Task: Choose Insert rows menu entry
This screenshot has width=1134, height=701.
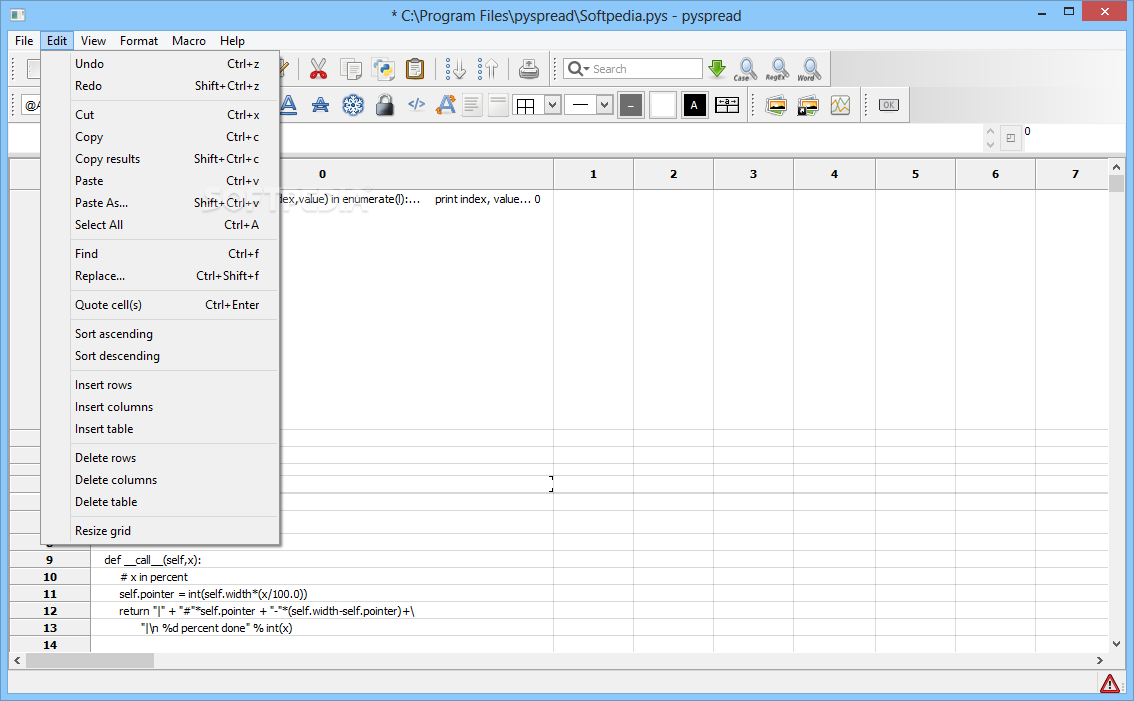Action: (x=160, y=385)
